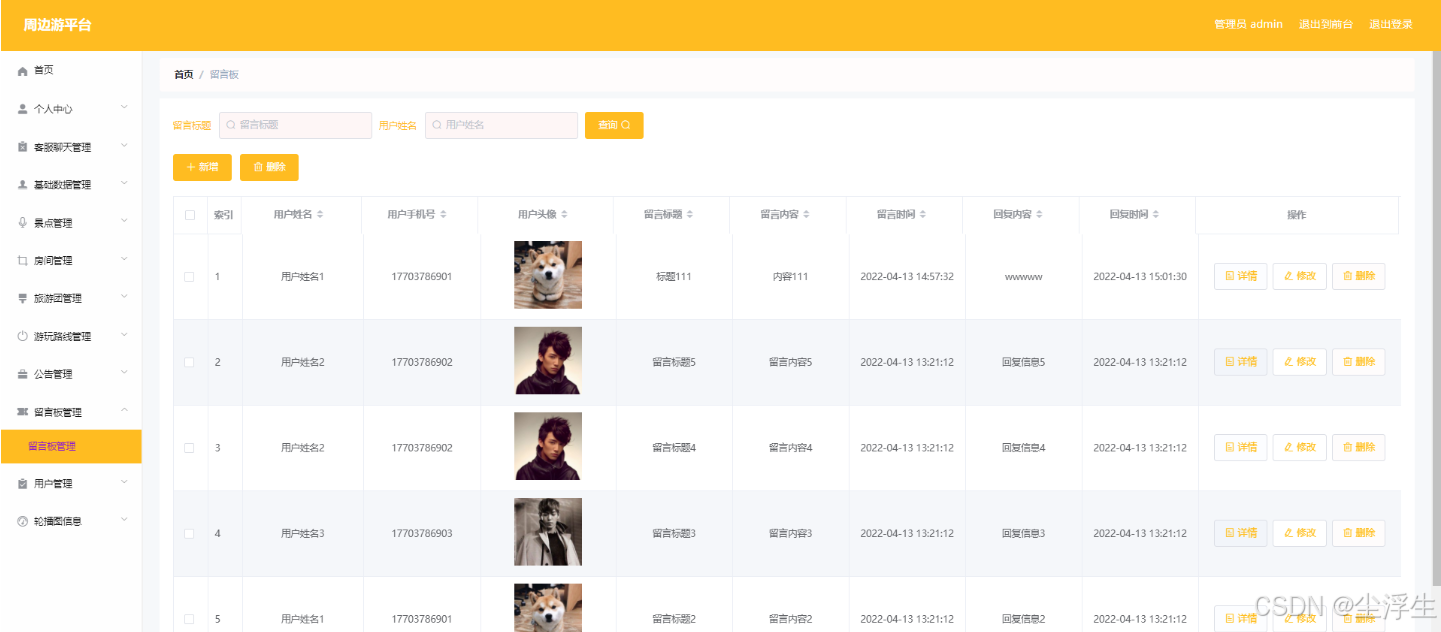Click the clipboard icon for 用户管理
The width and height of the screenshot is (1441, 632).
pos(22,484)
